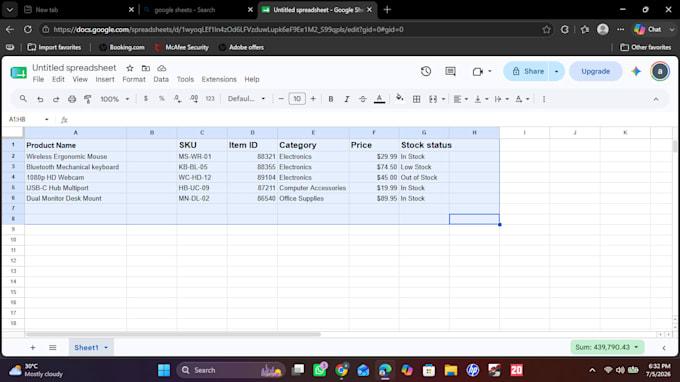
Task: Show side panel with bottom-right chevron
Action: click(664, 348)
